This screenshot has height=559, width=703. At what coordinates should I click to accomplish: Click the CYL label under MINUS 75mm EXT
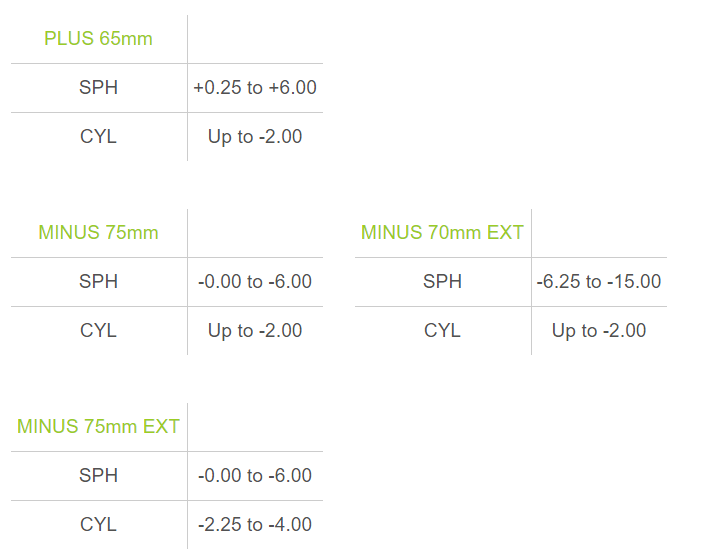click(x=98, y=524)
